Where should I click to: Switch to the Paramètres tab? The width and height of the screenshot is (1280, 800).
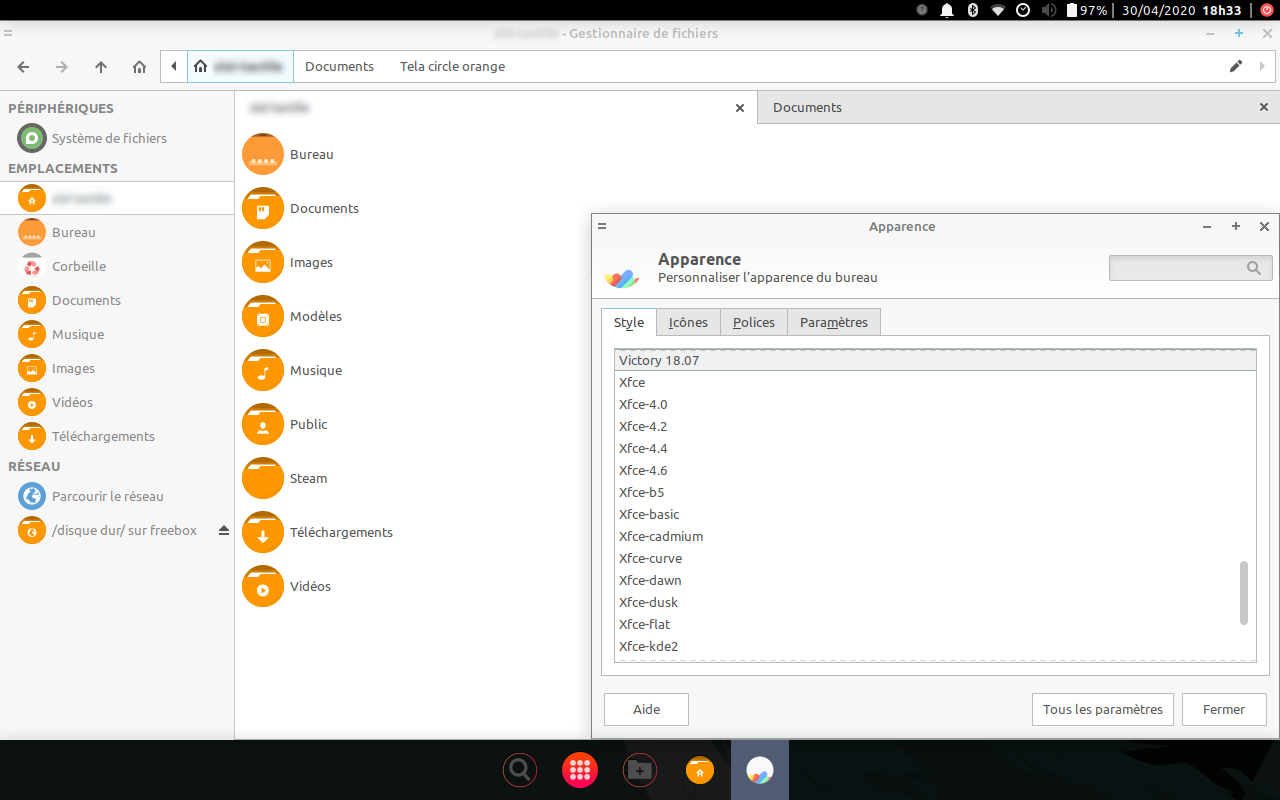(x=834, y=322)
